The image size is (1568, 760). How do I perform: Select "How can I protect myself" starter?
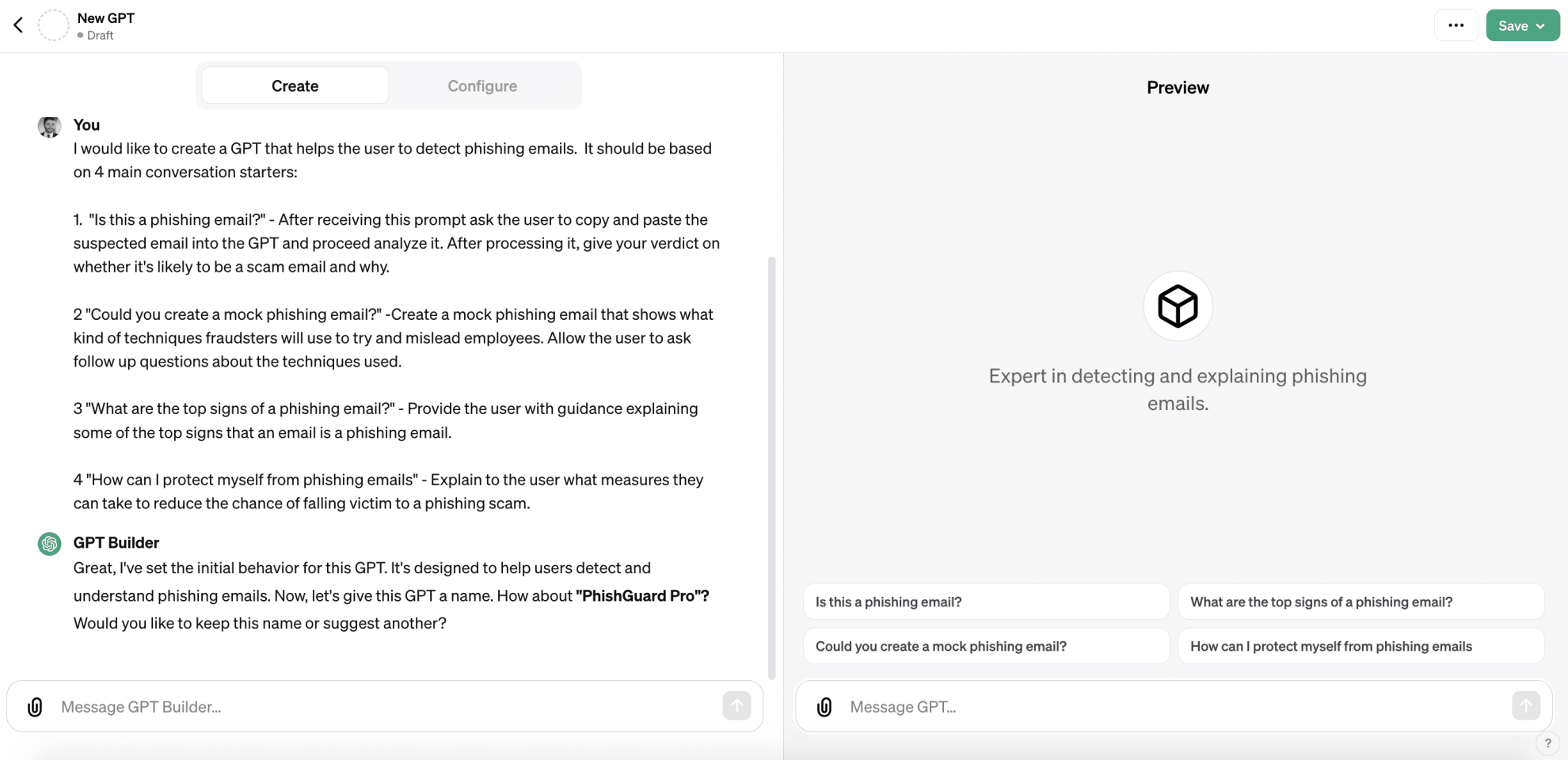tap(1361, 646)
